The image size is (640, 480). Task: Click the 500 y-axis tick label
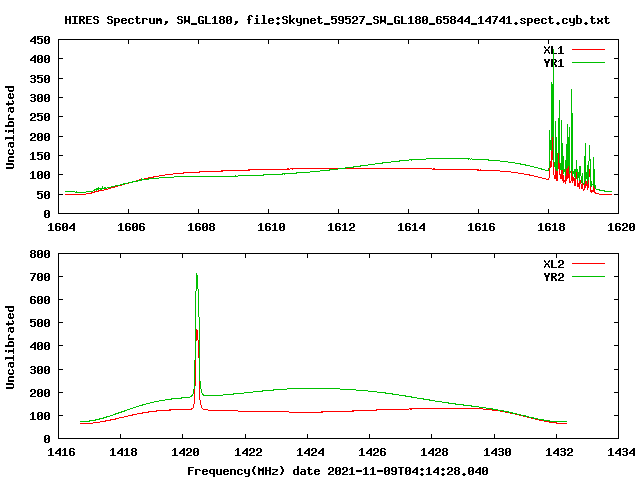(x=40, y=323)
